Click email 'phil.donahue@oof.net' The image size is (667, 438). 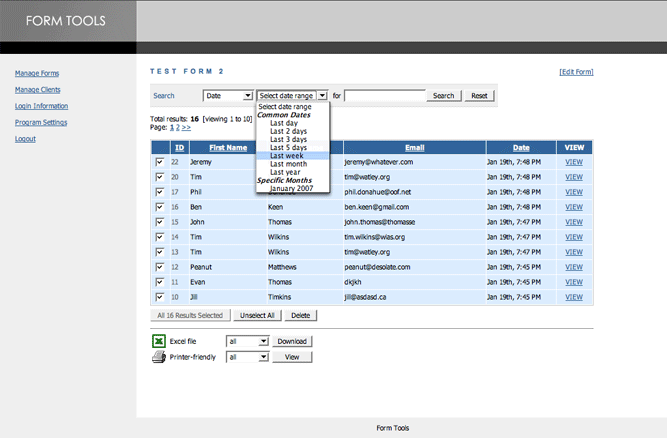tap(378, 192)
